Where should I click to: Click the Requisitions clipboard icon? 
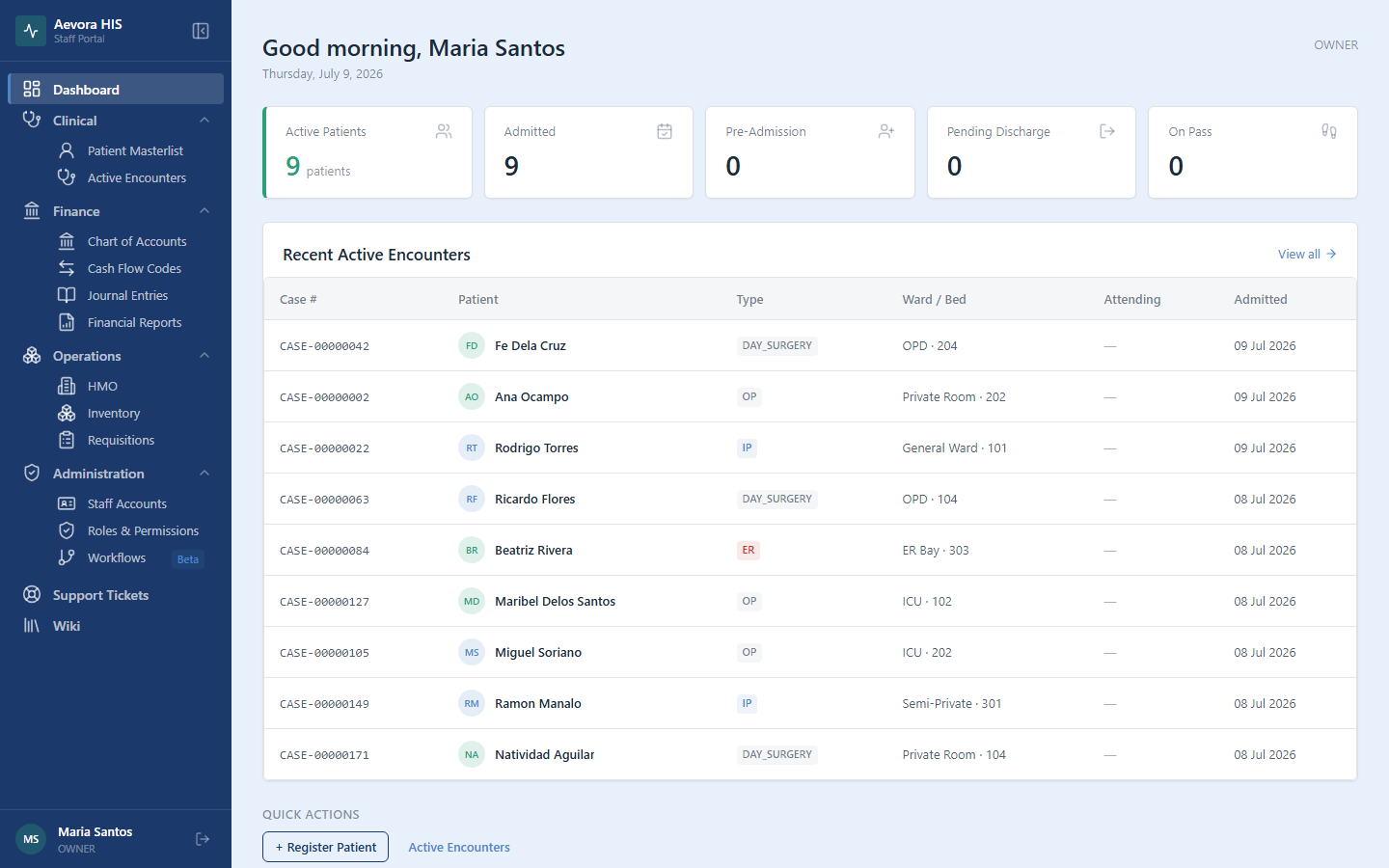coord(67,440)
